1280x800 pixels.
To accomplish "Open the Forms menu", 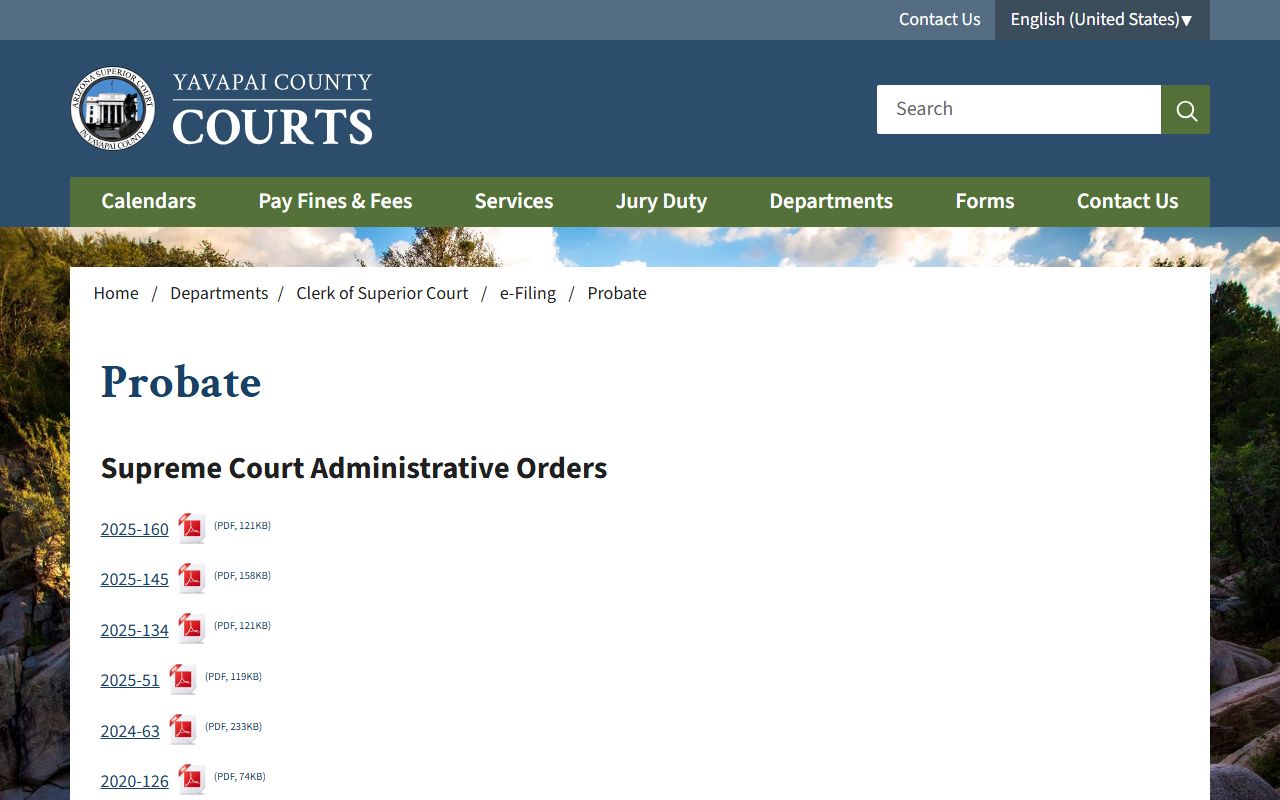I will 985,201.
